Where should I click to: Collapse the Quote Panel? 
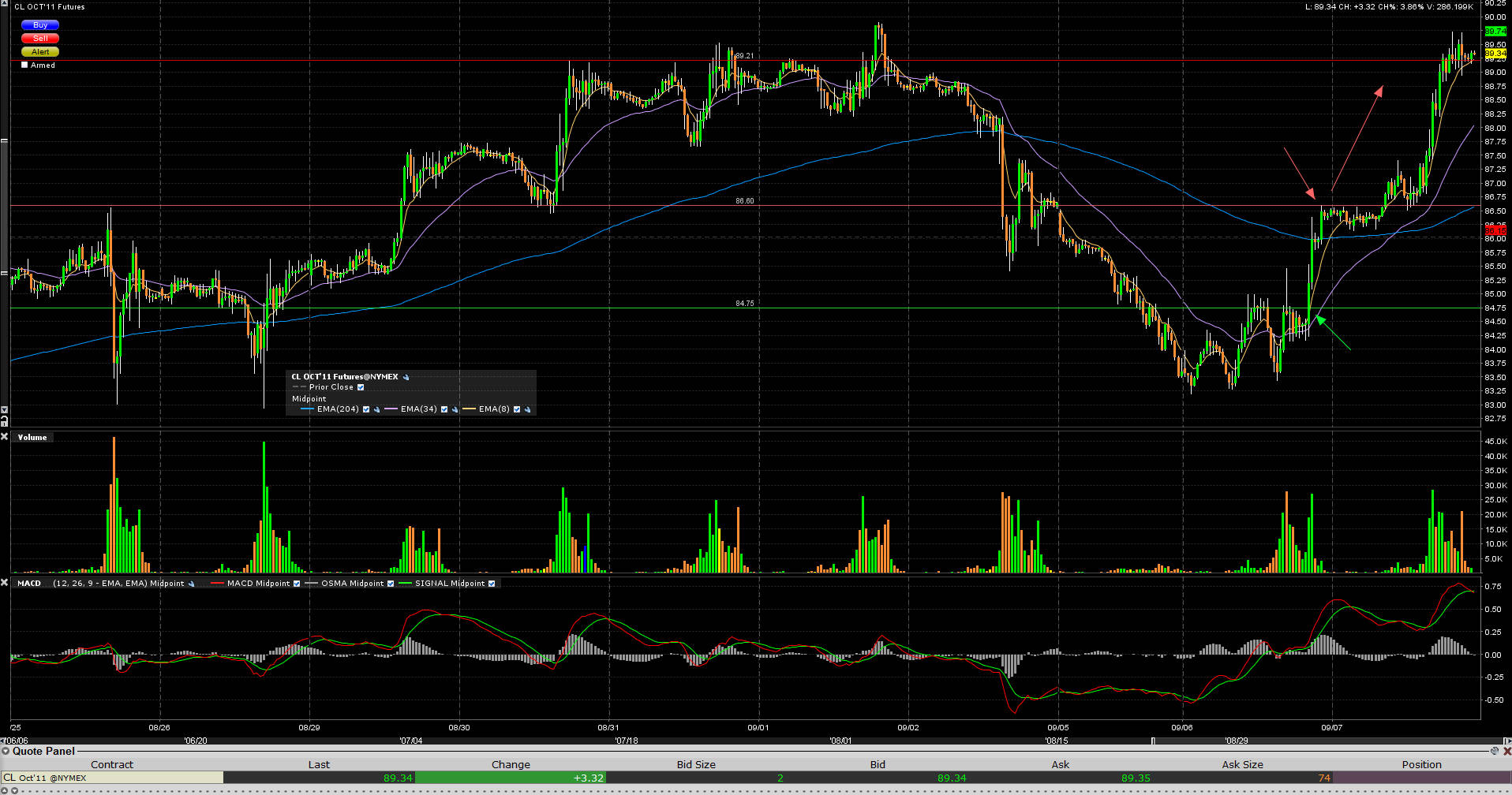(6, 751)
